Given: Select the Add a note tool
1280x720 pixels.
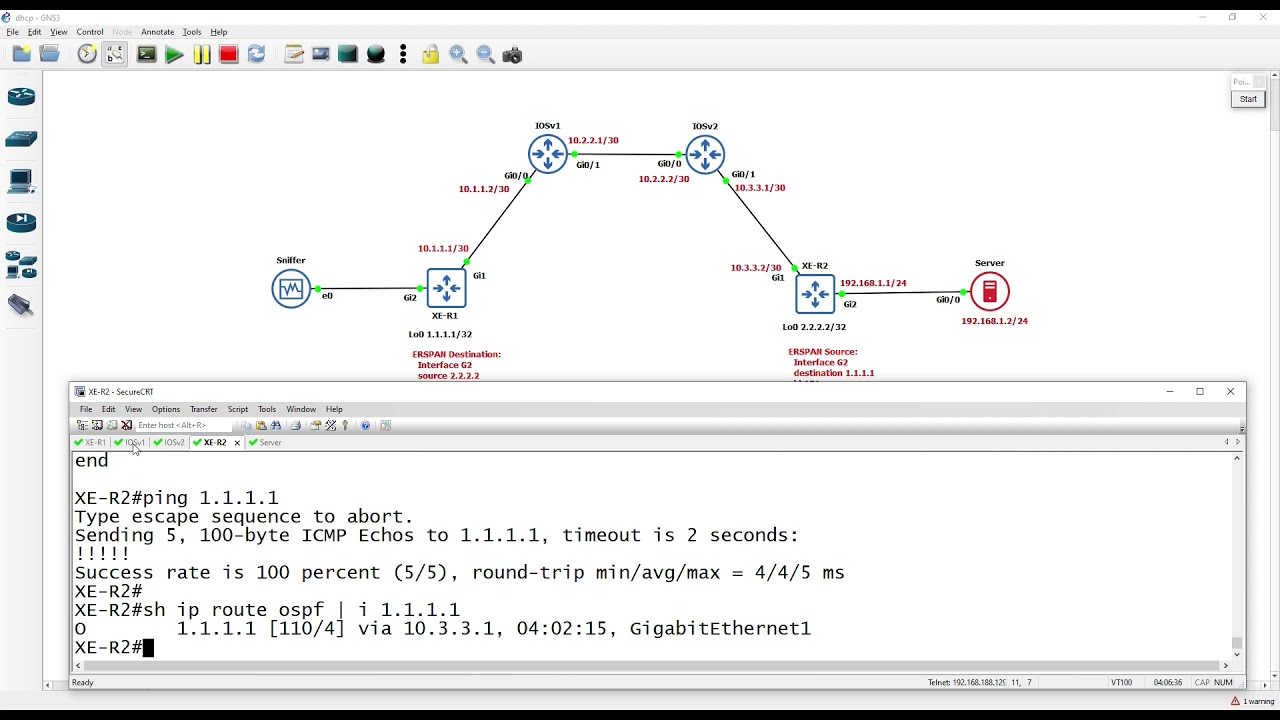Looking at the screenshot, I should pos(294,54).
